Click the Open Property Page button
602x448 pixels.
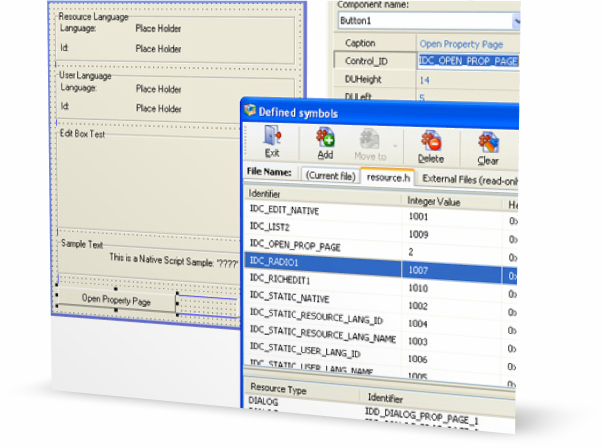pyautogui.click(x=116, y=300)
